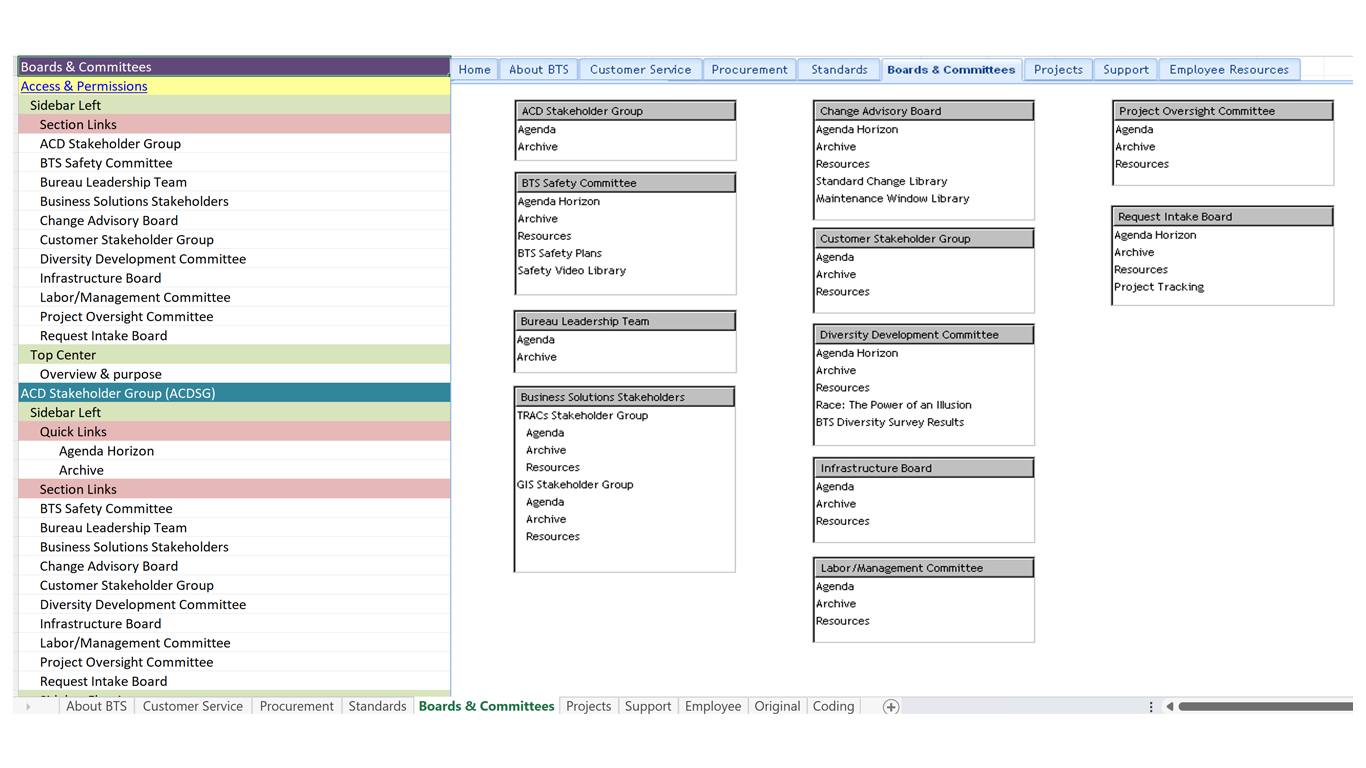
Task: Open the Access & Permissions link
Action: pyautogui.click(x=84, y=86)
